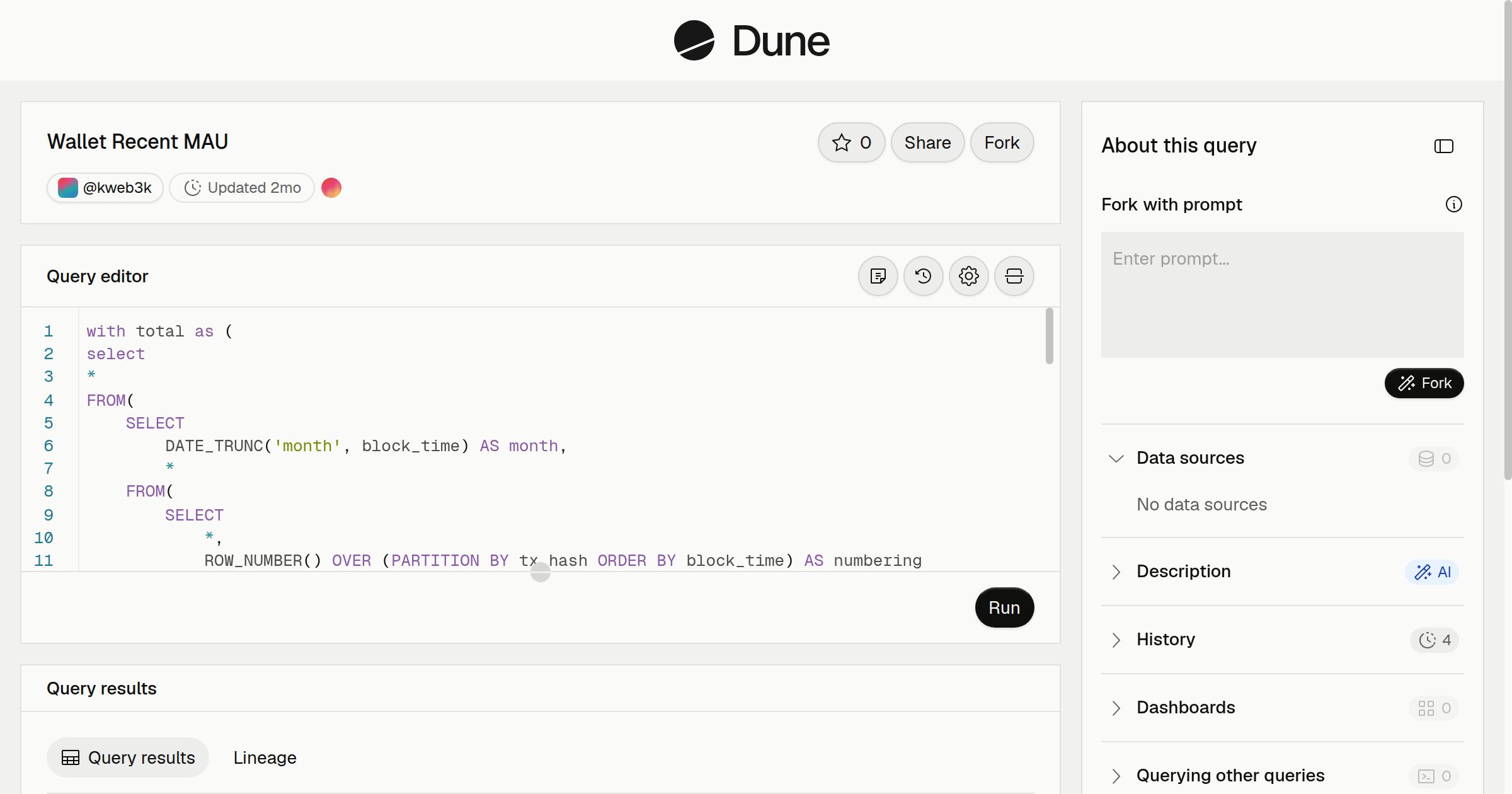The image size is (1512, 794).
Task: Star the Wallet Recent MAU query
Action: tap(851, 142)
